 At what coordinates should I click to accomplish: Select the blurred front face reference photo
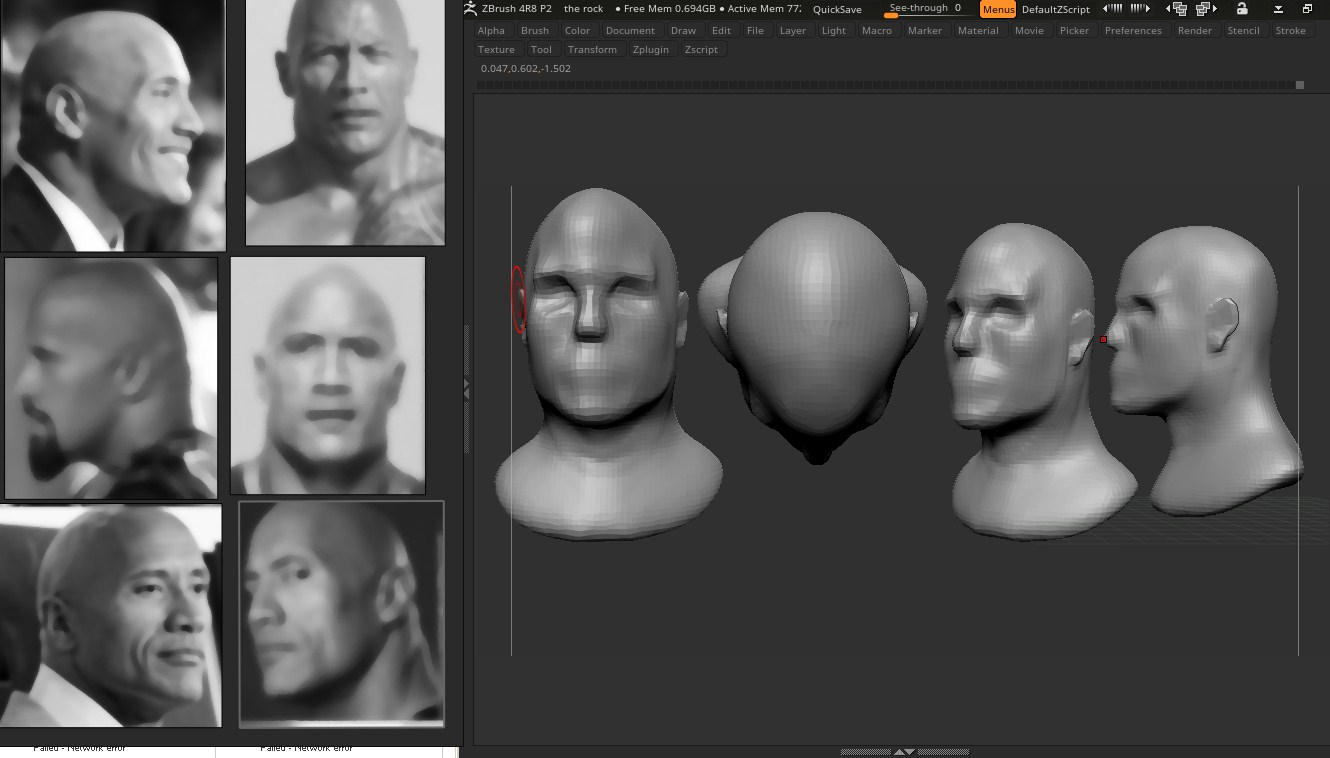point(328,375)
